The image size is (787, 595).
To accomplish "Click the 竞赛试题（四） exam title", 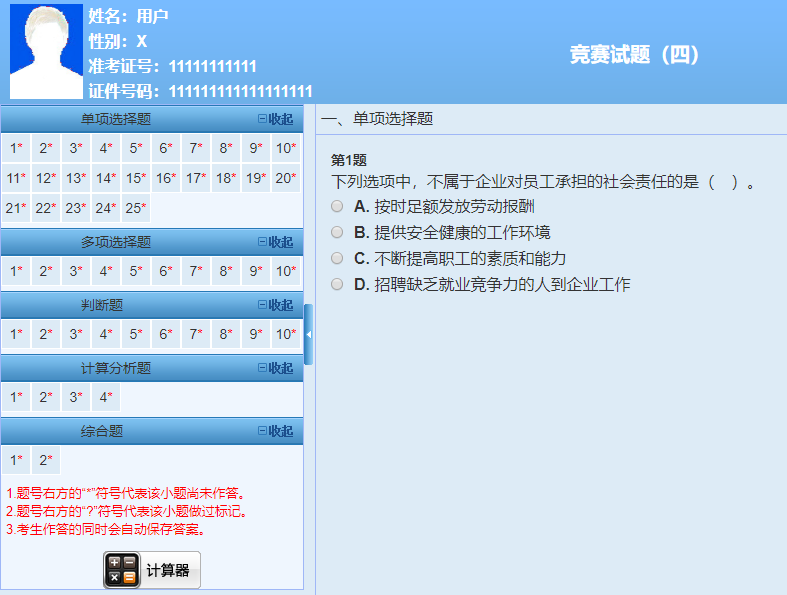I will (634, 54).
